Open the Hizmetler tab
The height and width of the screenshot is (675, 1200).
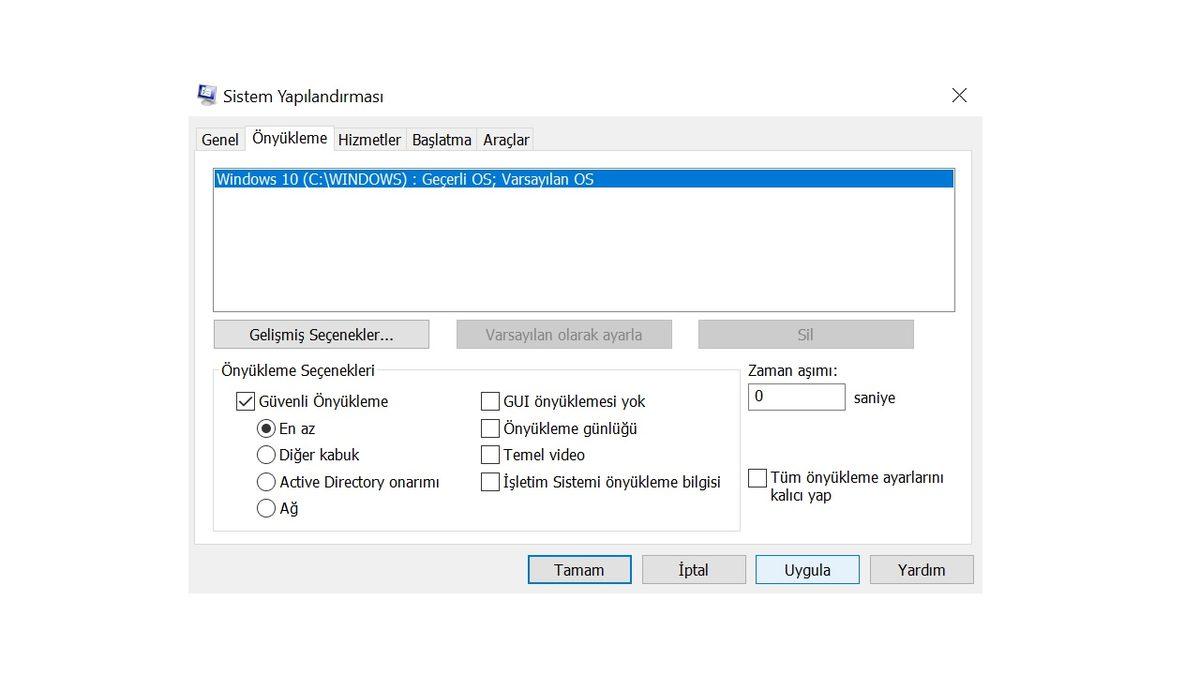point(369,140)
